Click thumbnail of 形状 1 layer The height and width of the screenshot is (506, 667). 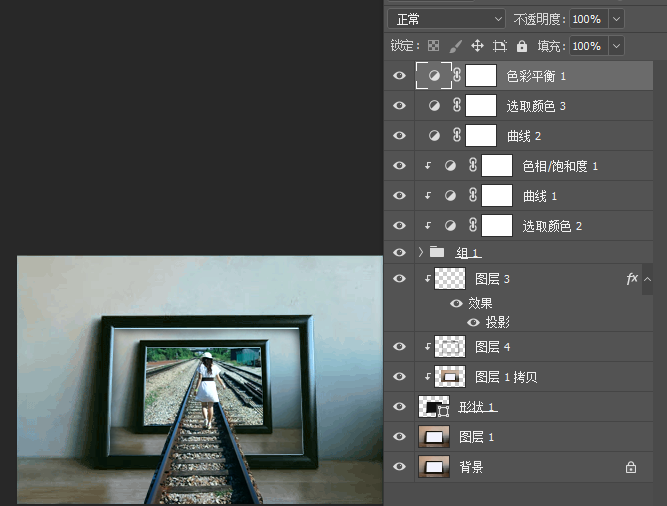tap(434, 407)
